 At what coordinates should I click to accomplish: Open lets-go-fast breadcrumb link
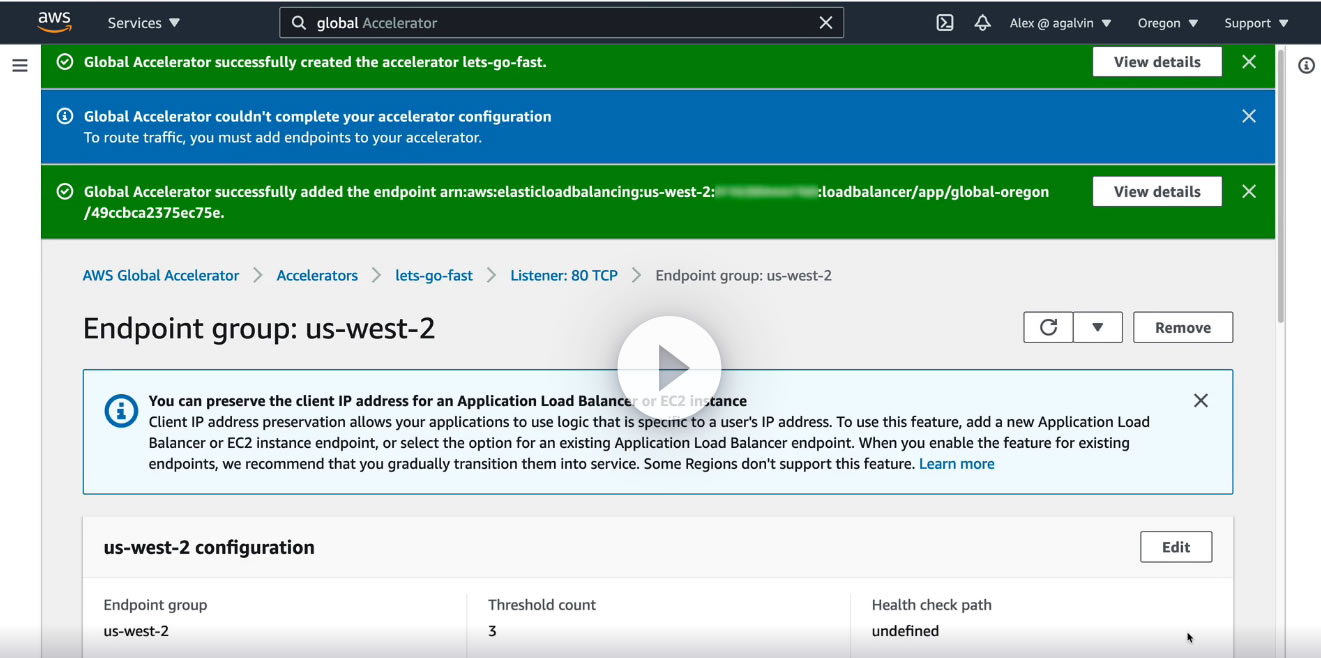click(x=434, y=275)
